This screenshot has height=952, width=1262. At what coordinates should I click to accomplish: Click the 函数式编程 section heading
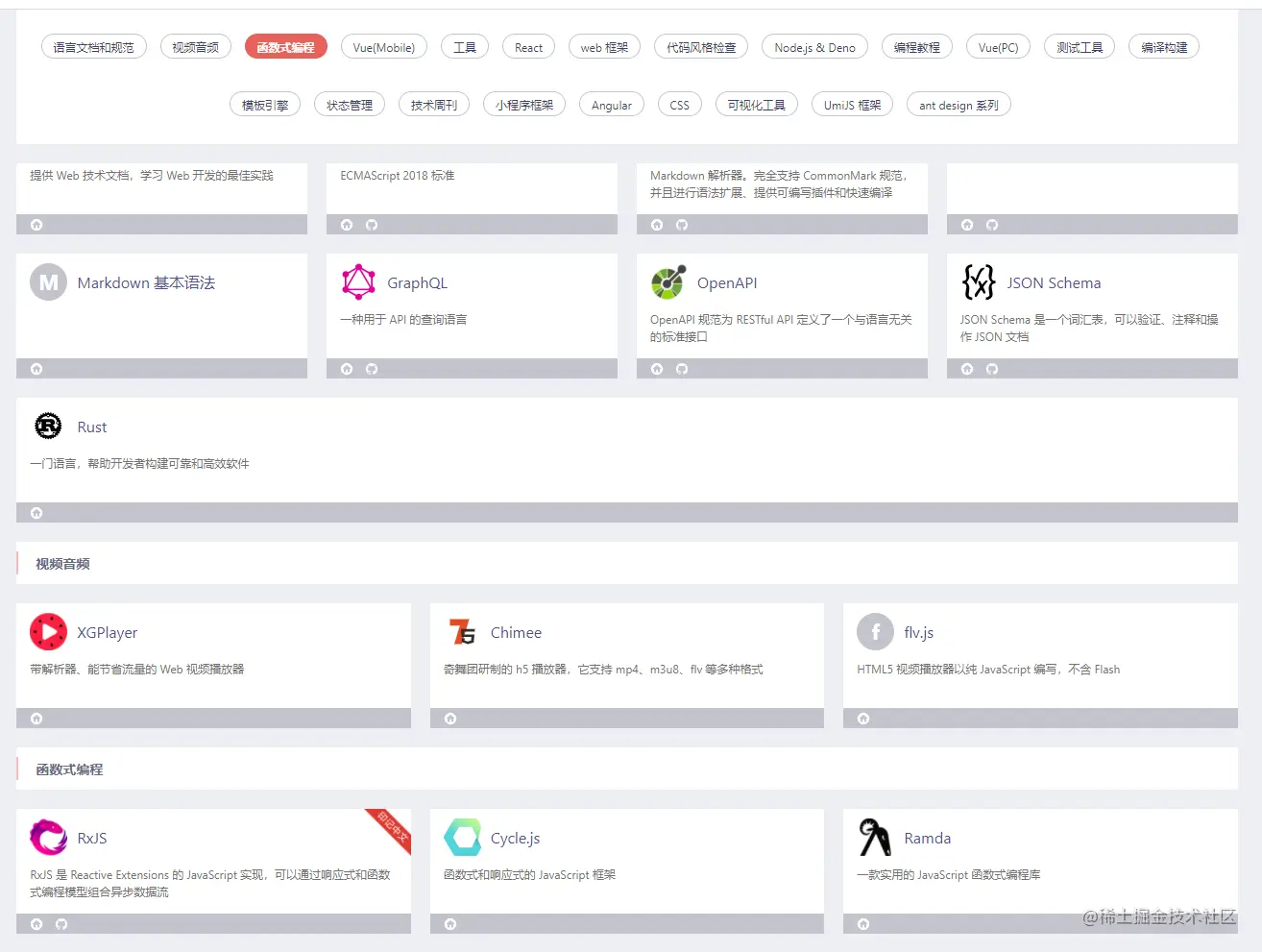(69, 769)
